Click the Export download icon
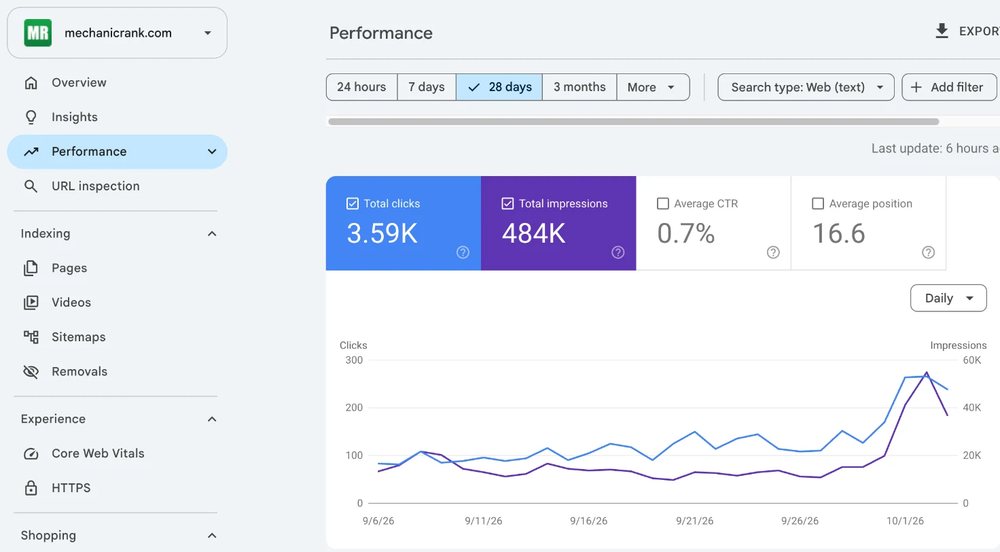Image resolution: width=1000 pixels, height=552 pixels. (x=941, y=31)
